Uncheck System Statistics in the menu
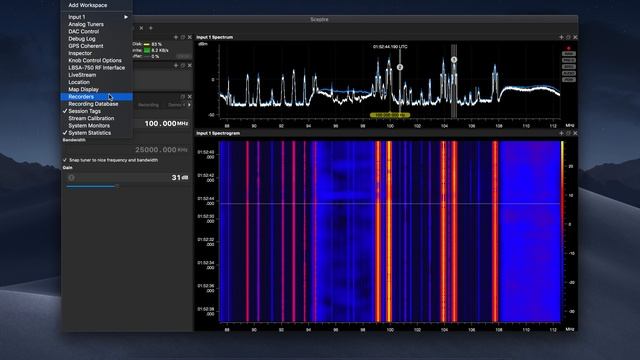The height and width of the screenshot is (360, 640). (x=89, y=133)
